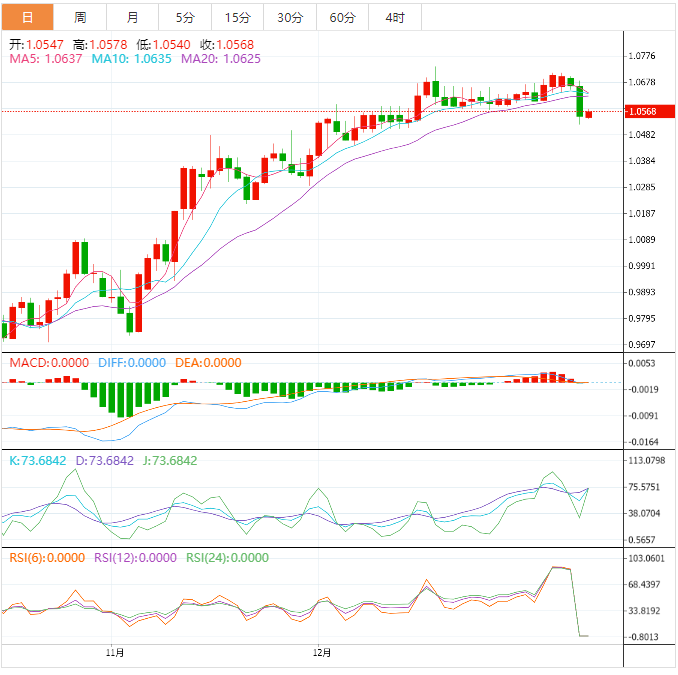This screenshot has height=675, width=678.
Task: Click the MA10 legend value
Action: click(131, 59)
